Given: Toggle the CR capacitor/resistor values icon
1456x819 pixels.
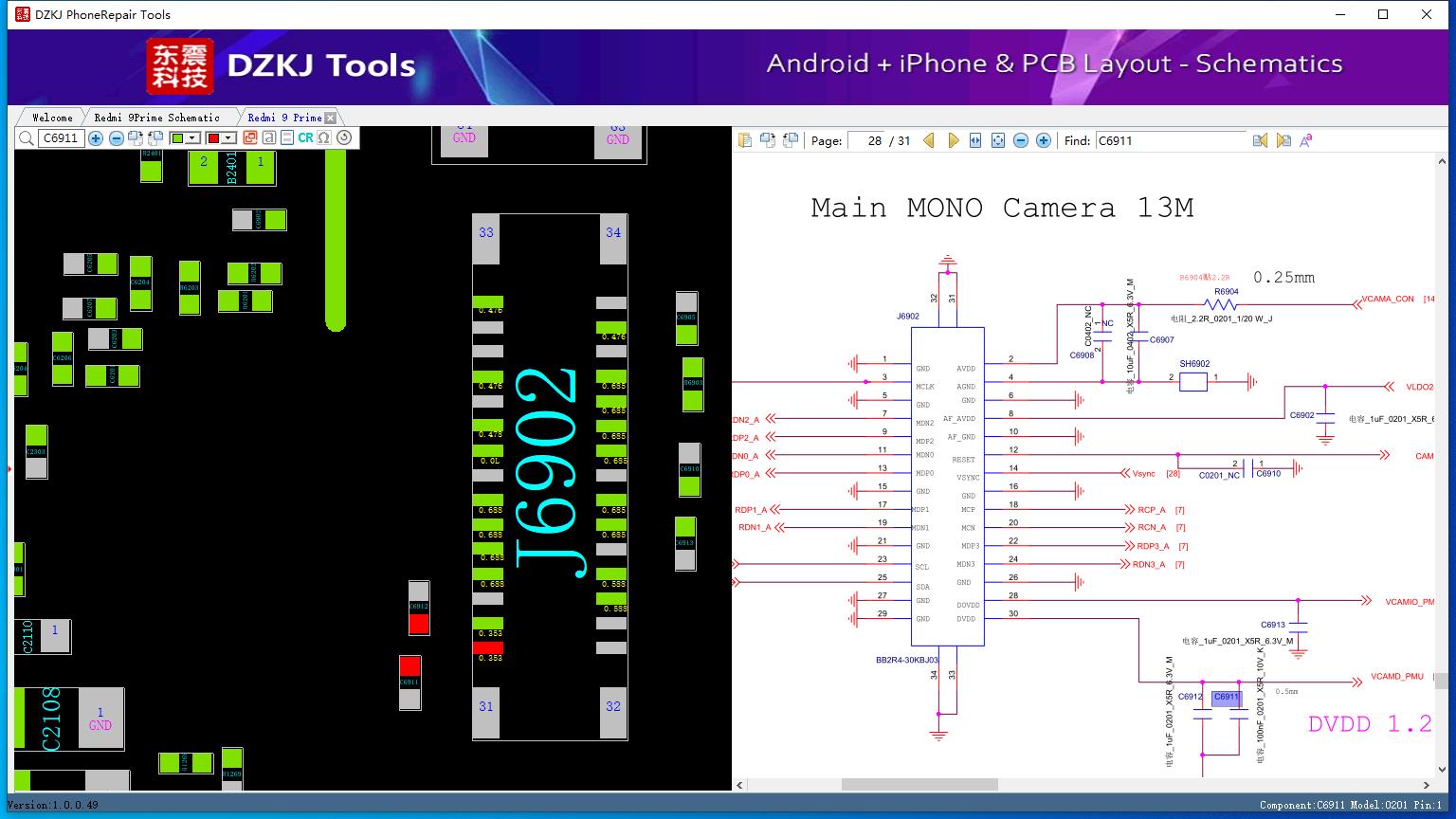Looking at the screenshot, I should (x=305, y=137).
